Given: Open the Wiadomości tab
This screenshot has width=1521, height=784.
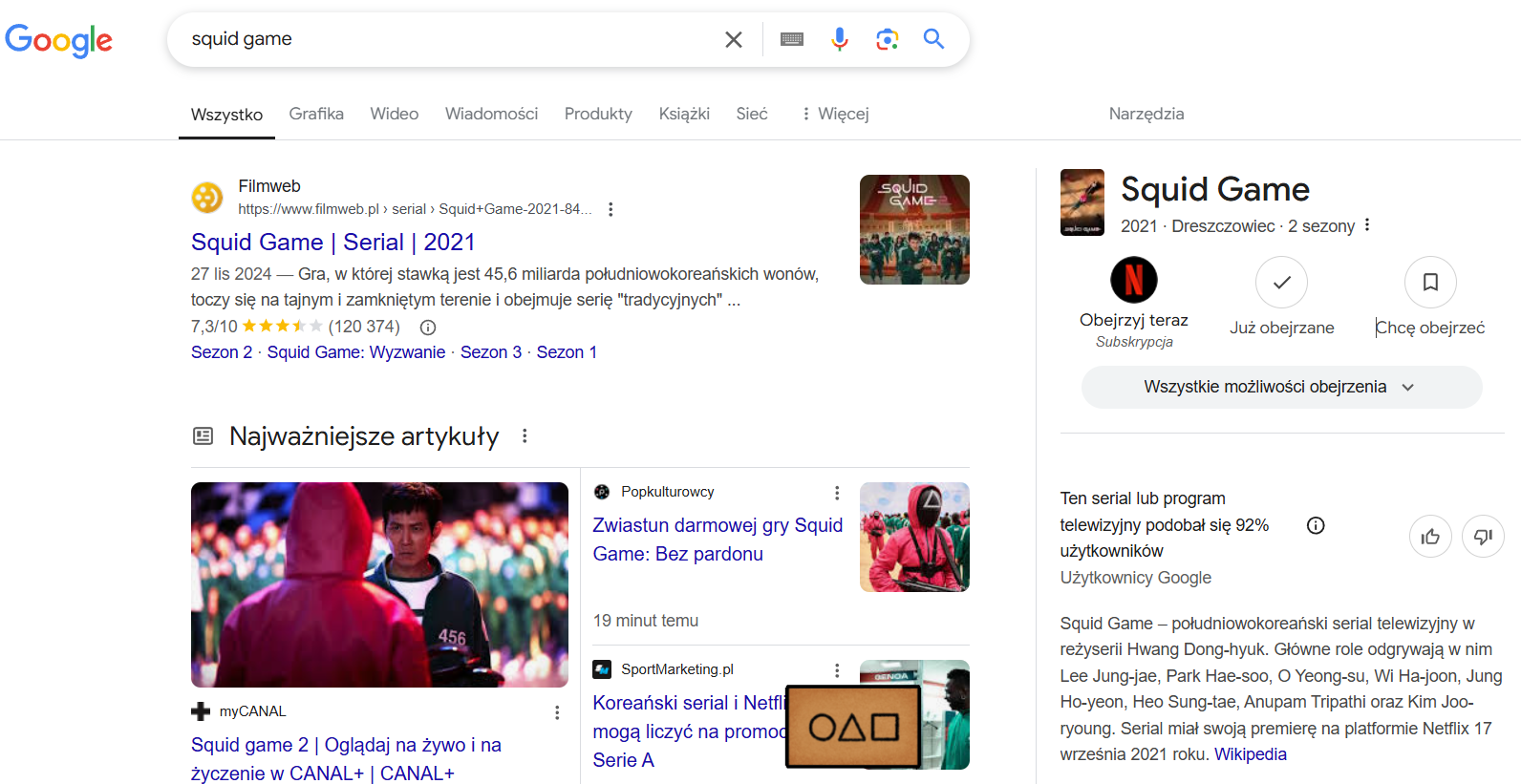Looking at the screenshot, I should 491,114.
